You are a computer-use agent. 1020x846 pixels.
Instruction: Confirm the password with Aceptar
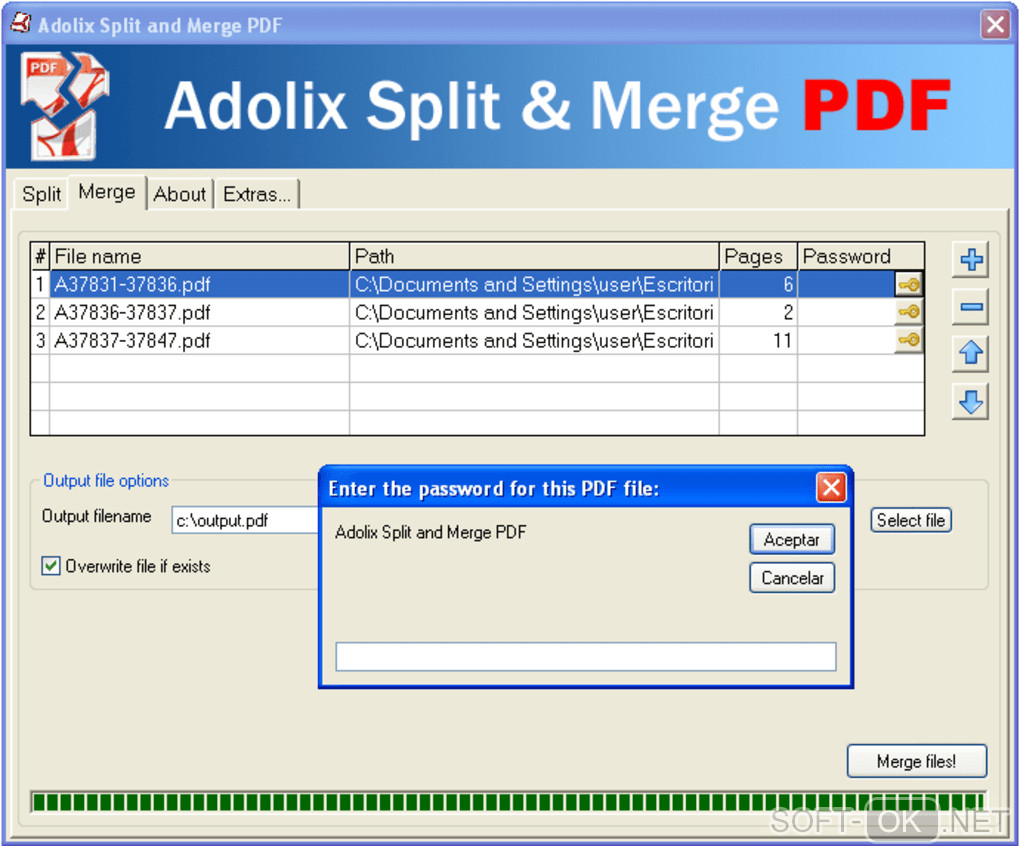(792, 539)
